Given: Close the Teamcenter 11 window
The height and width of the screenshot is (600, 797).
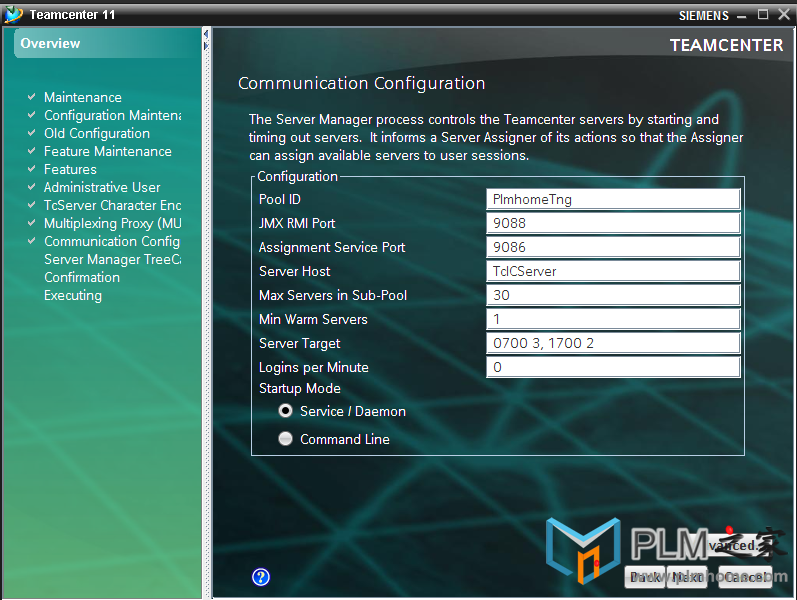Looking at the screenshot, I should tap(784, 15).
